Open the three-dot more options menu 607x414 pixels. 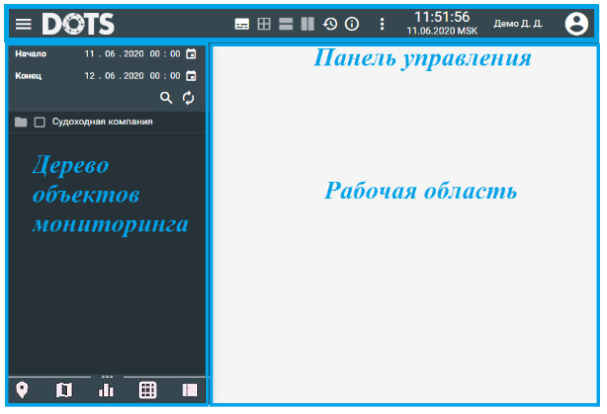click(x=381, y=24)
